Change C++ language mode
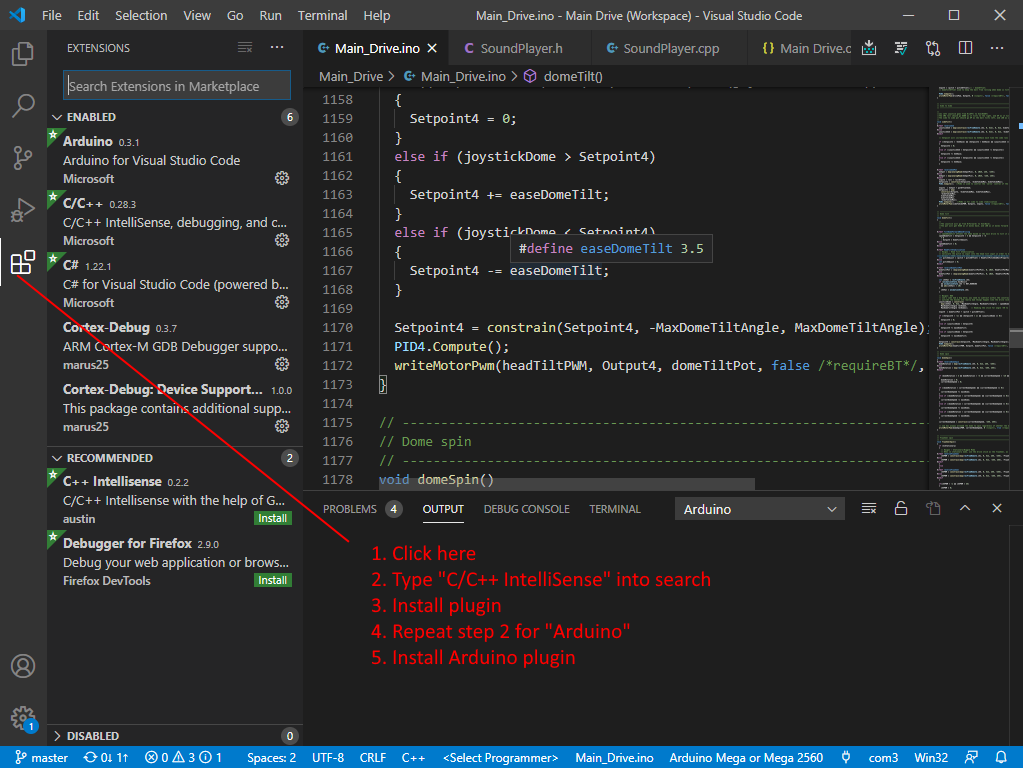 pos(413,758)
